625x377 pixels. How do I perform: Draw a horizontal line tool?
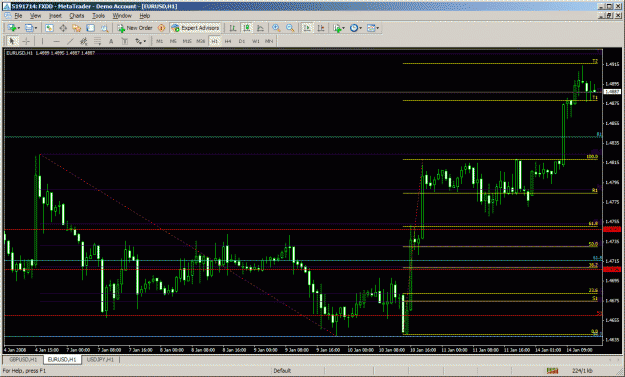point(56,41)
